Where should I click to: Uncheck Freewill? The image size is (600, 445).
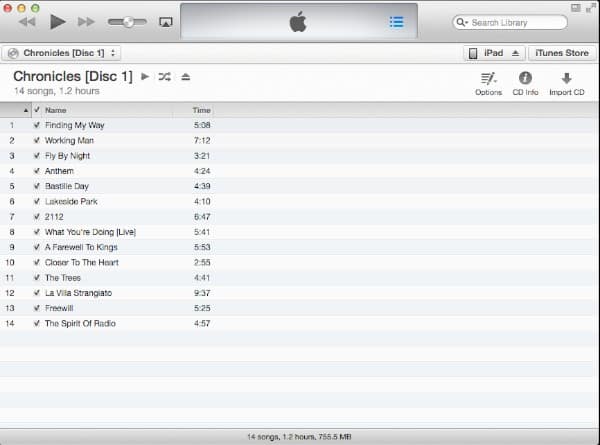pyautogui.click(x=37, y=308)
